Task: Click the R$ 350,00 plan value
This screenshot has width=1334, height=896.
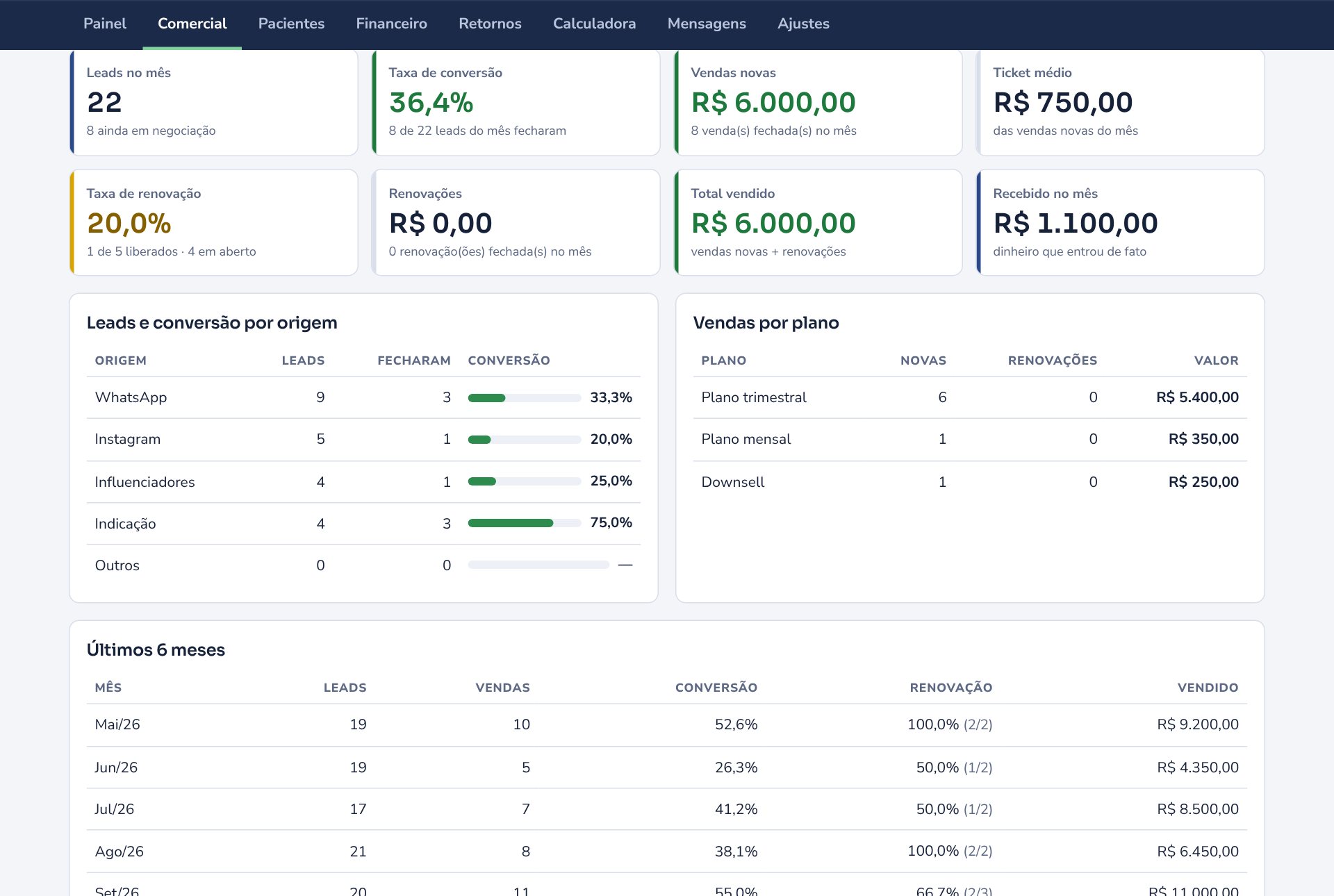Action: click(1203, 439)
